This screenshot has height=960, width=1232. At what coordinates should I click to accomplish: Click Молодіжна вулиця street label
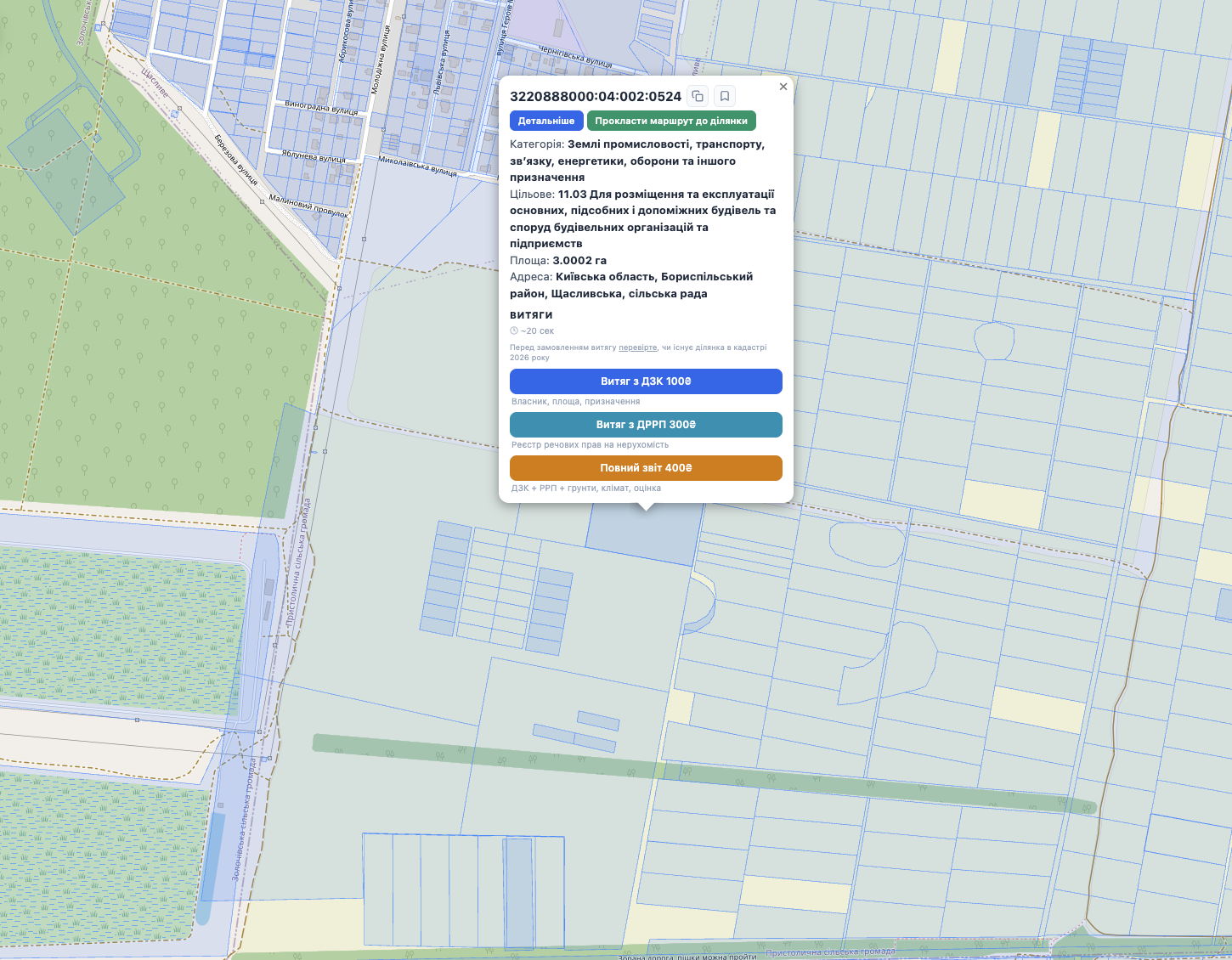pos(379,59)
